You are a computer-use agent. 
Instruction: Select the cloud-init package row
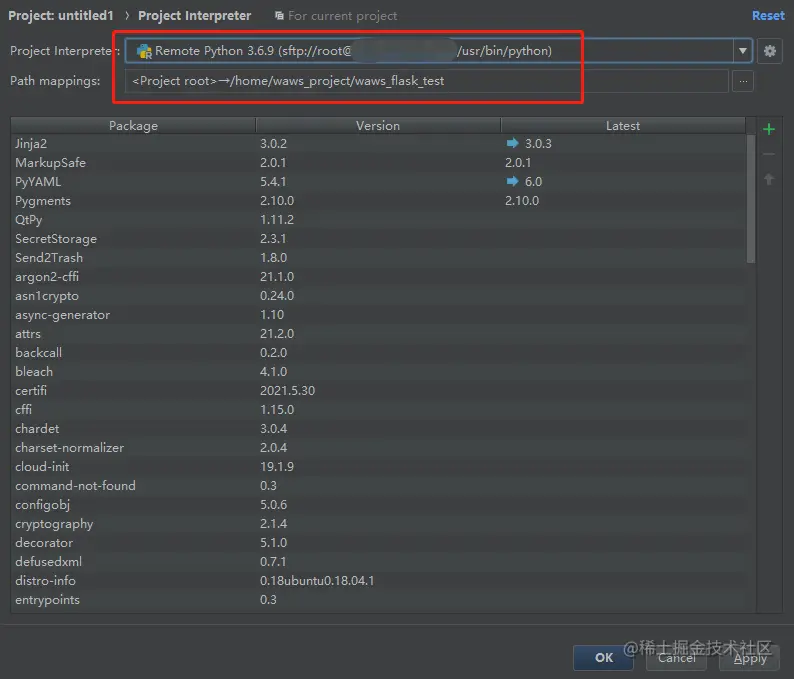pos(378,466)
